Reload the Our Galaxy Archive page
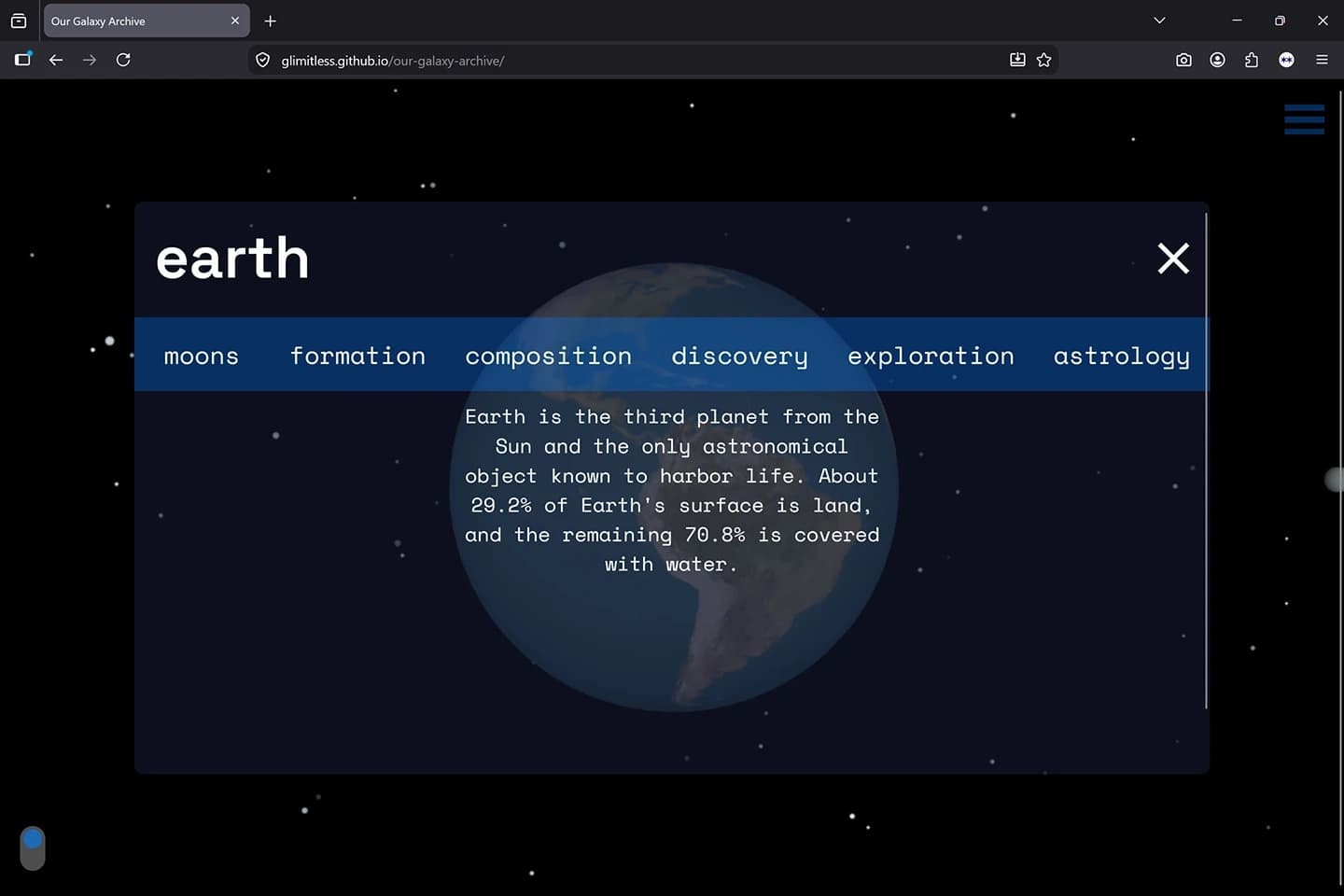Viewport: 1344px width, 896px height. (x=123, y=60)
